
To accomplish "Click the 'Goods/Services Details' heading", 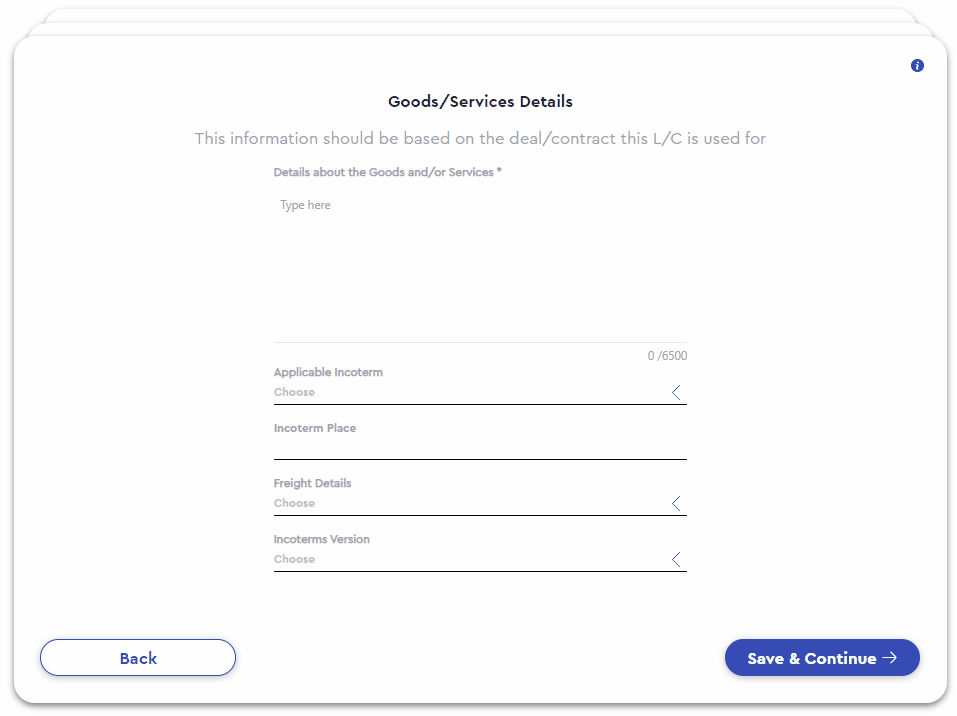I will [x=480, y=101].
